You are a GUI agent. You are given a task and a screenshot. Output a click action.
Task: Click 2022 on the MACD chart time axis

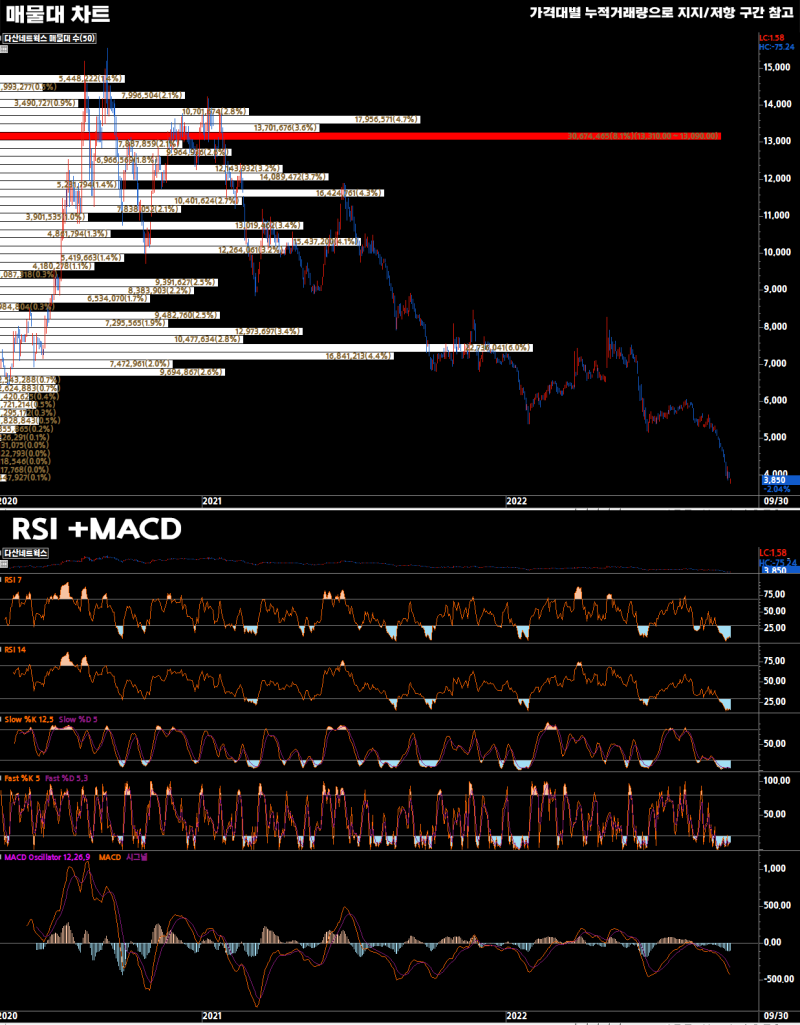pos(516,1017)
